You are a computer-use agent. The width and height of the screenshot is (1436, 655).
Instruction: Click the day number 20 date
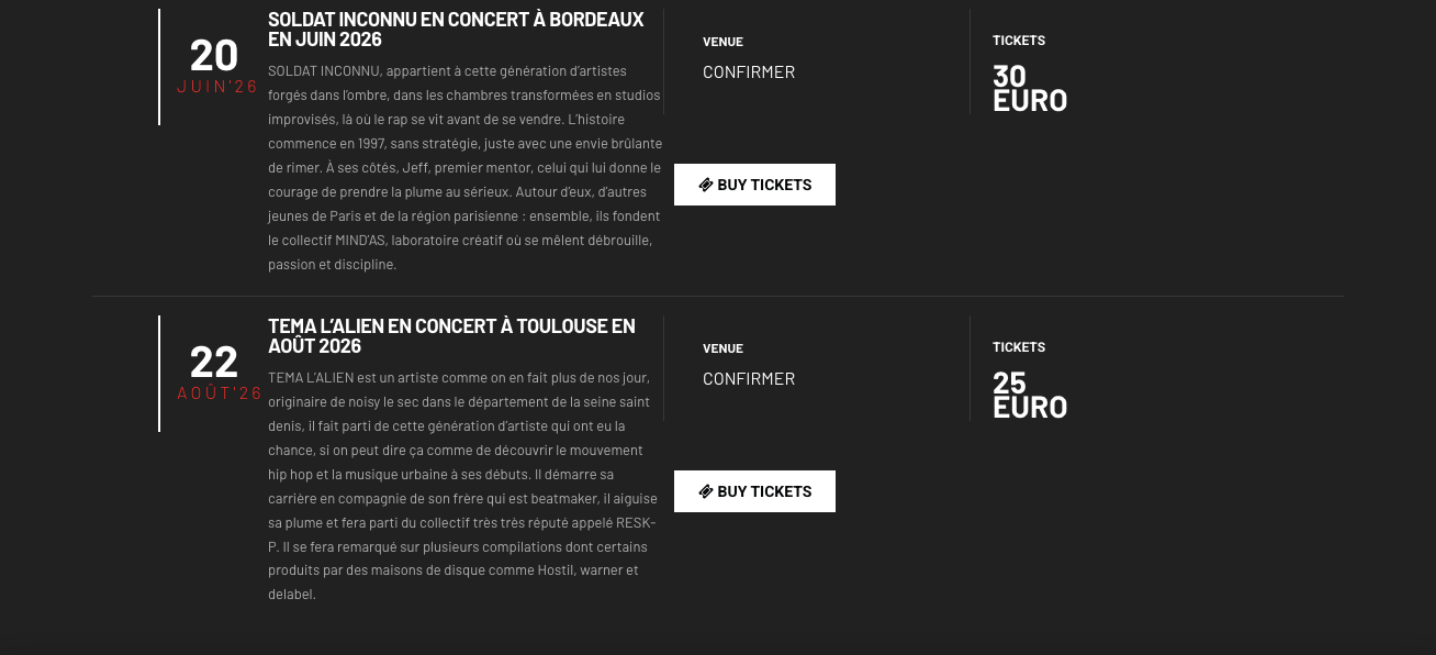coord(214,55)
